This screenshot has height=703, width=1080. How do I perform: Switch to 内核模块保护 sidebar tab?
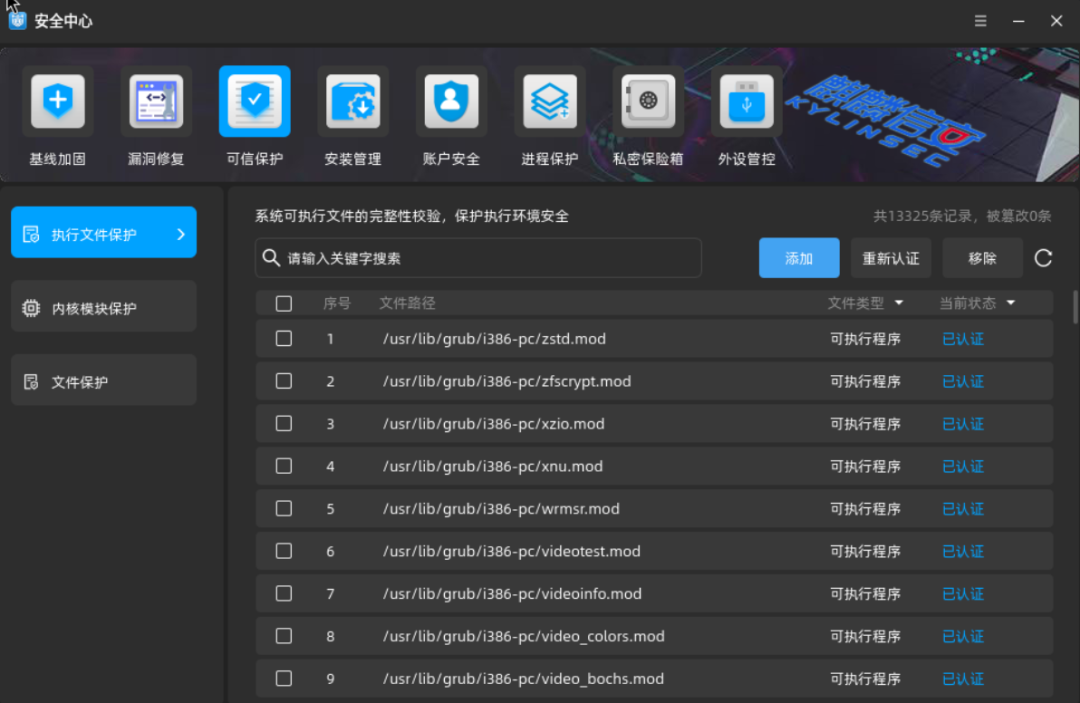(104, 306)
